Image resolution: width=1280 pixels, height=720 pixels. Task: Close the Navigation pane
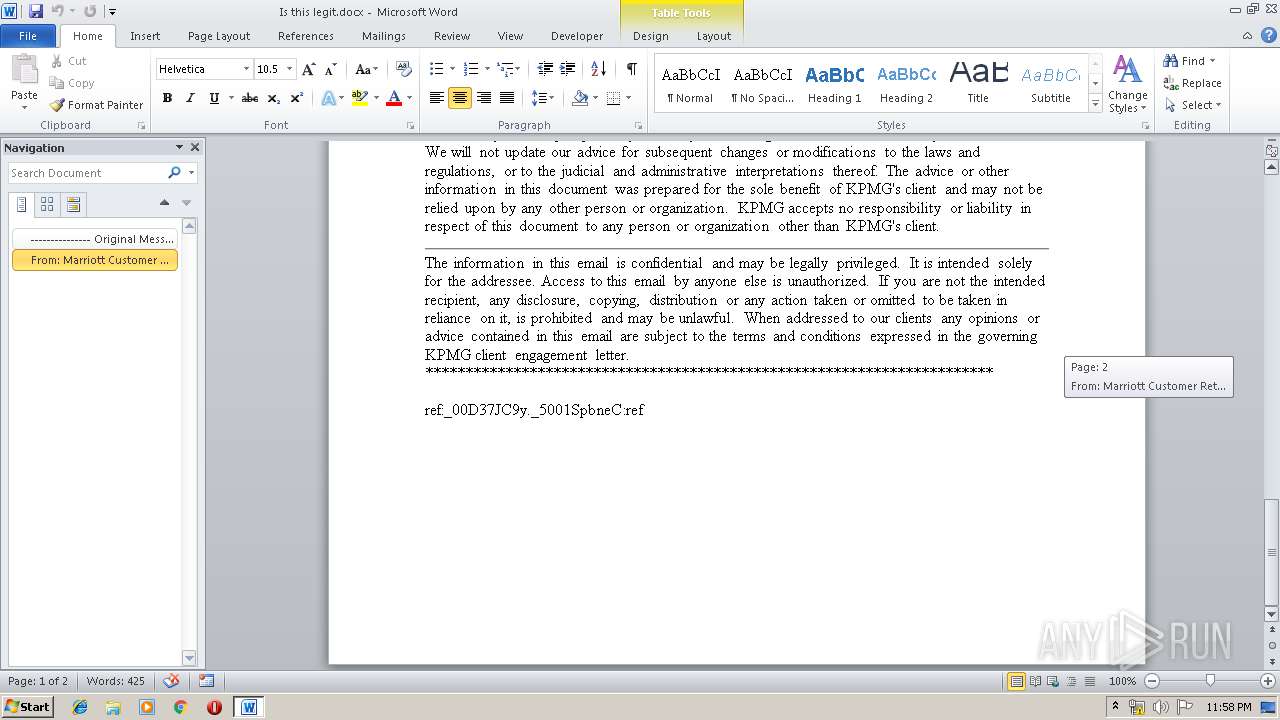(195, 147)
